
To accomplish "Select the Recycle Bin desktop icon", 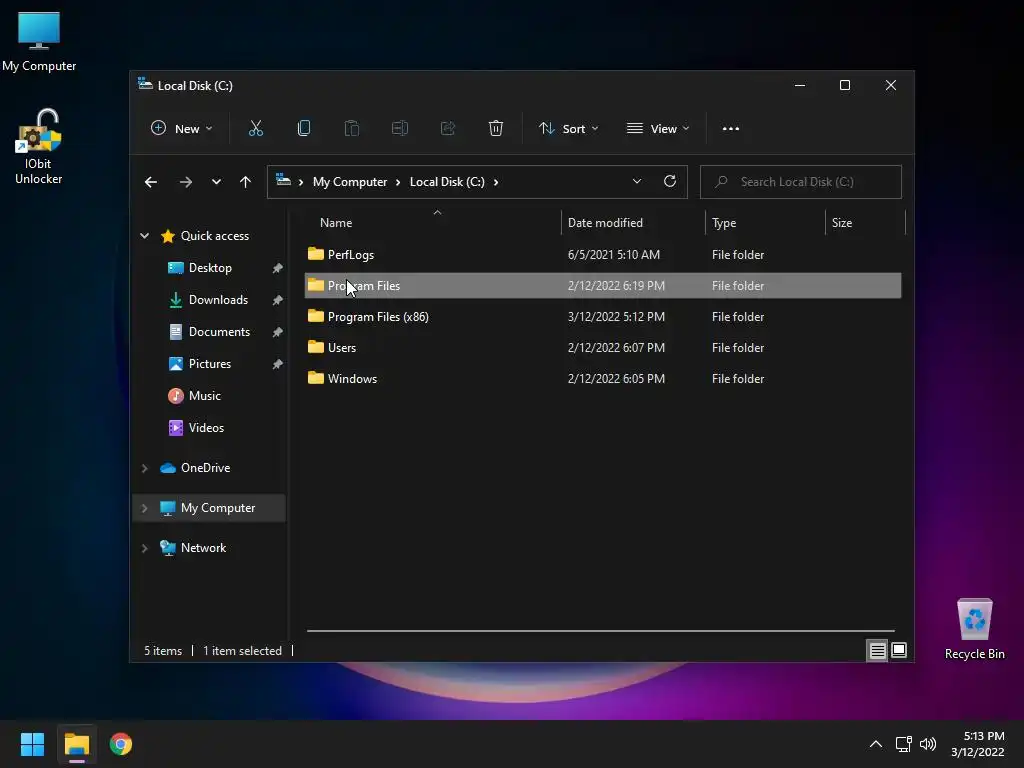I will 974,630.
